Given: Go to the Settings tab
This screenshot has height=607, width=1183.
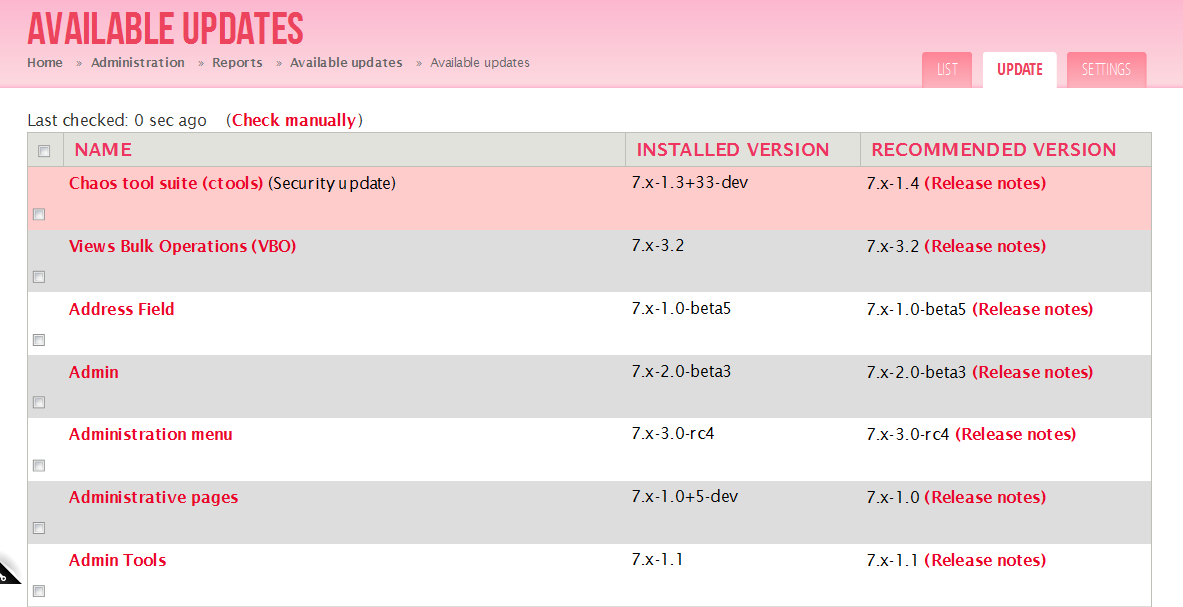Looking at the screenshot, I should pos(1106,70).
